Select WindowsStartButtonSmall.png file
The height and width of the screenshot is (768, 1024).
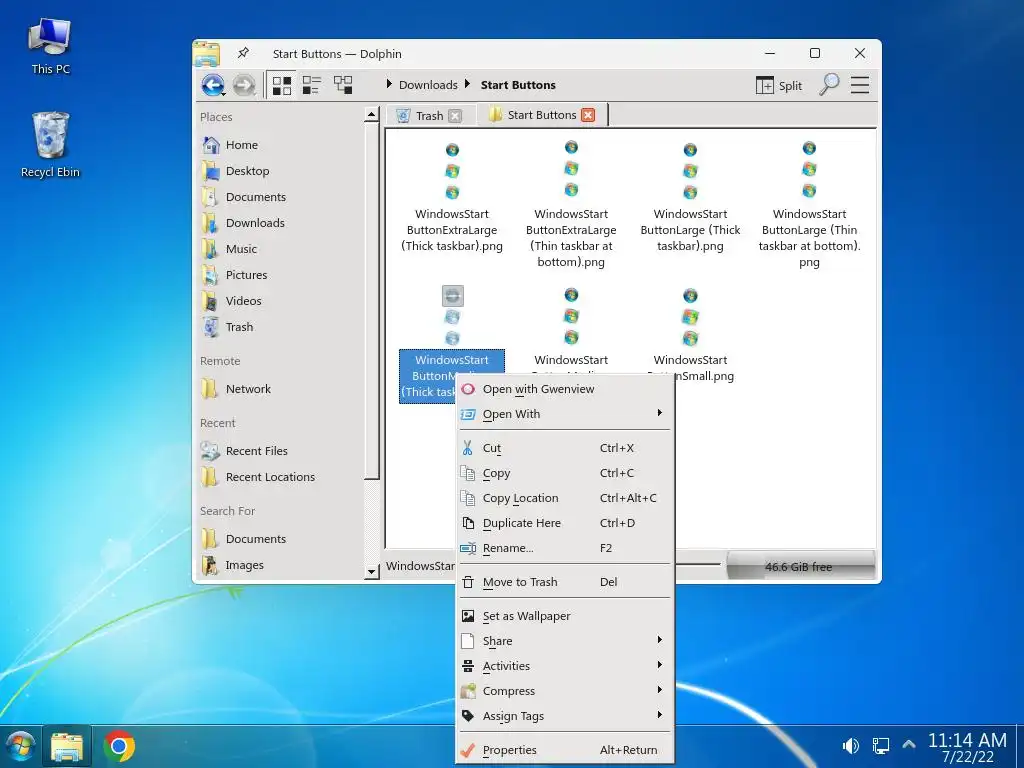click(x=690, y=334)
